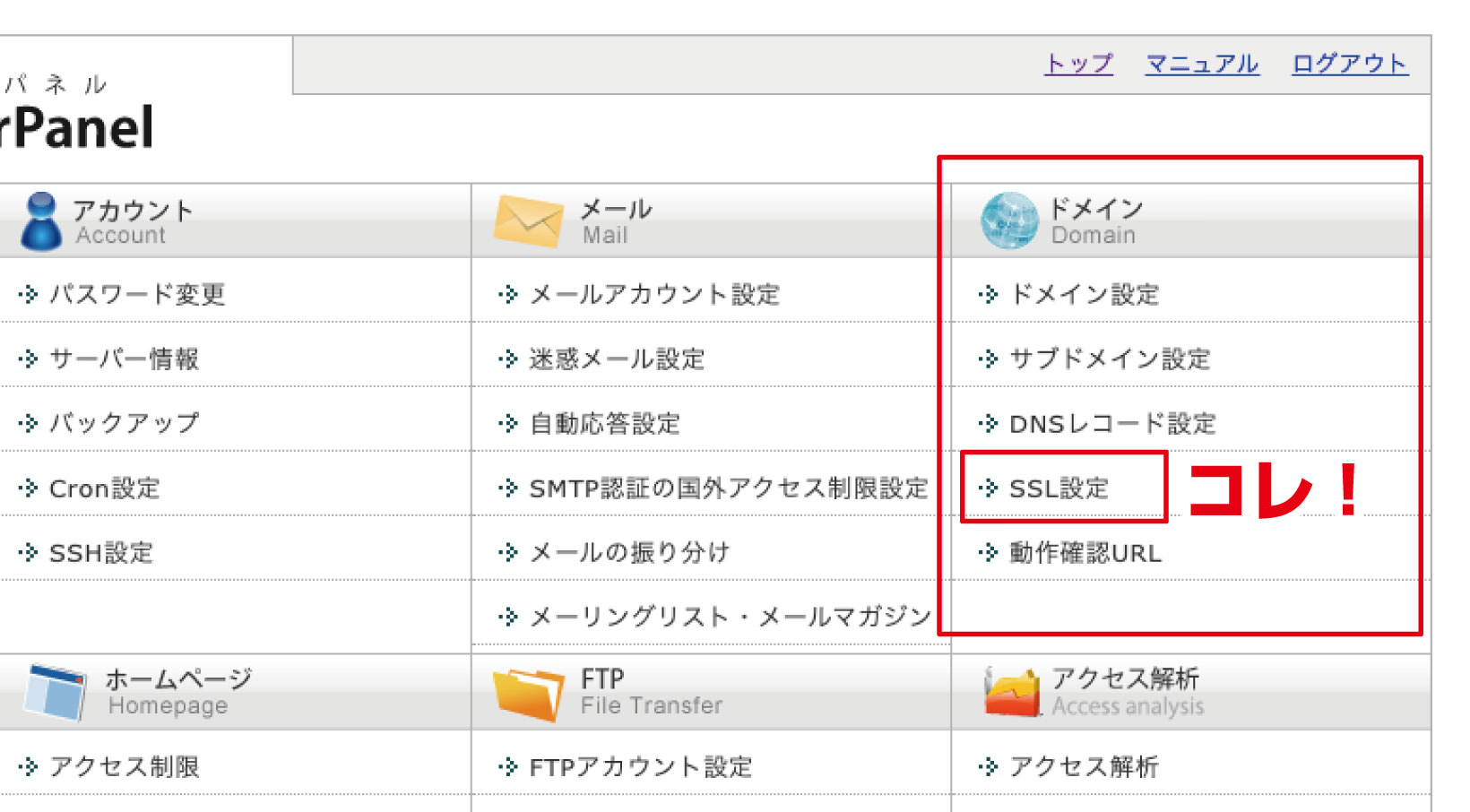The image size is (1470, 812).
Task: Click the Mail envelope icon
Action: 528,221
